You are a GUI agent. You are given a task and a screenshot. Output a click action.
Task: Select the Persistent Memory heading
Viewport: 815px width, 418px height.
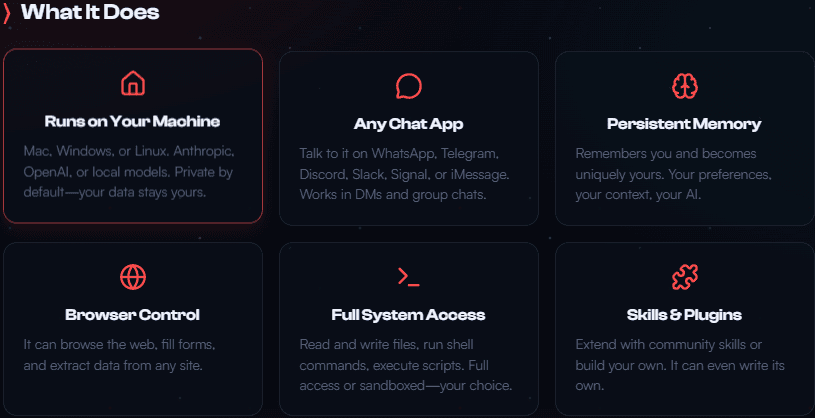click(x=684, y=124)
